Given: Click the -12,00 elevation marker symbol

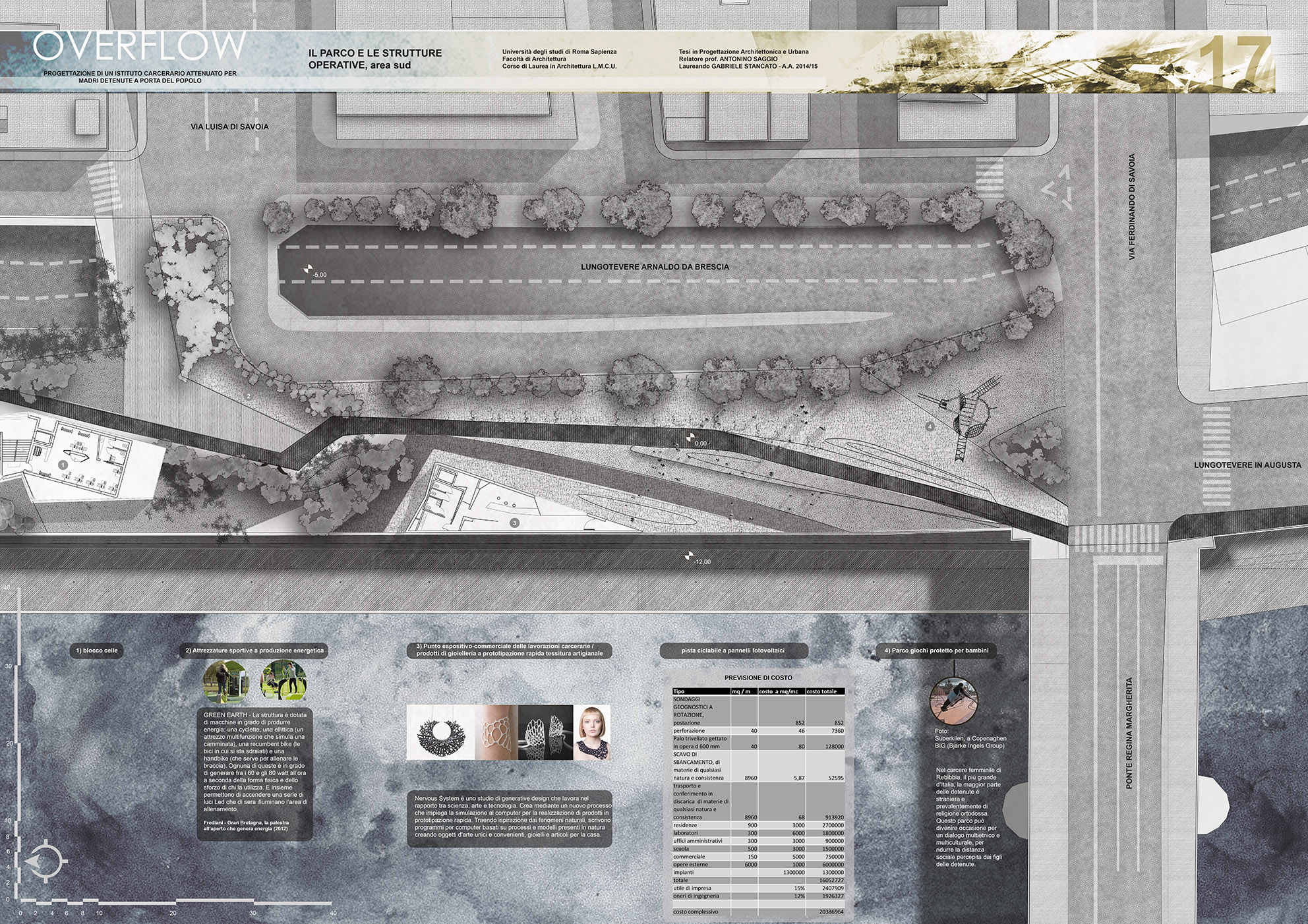Looking at the screenshot, I should 690,555.
